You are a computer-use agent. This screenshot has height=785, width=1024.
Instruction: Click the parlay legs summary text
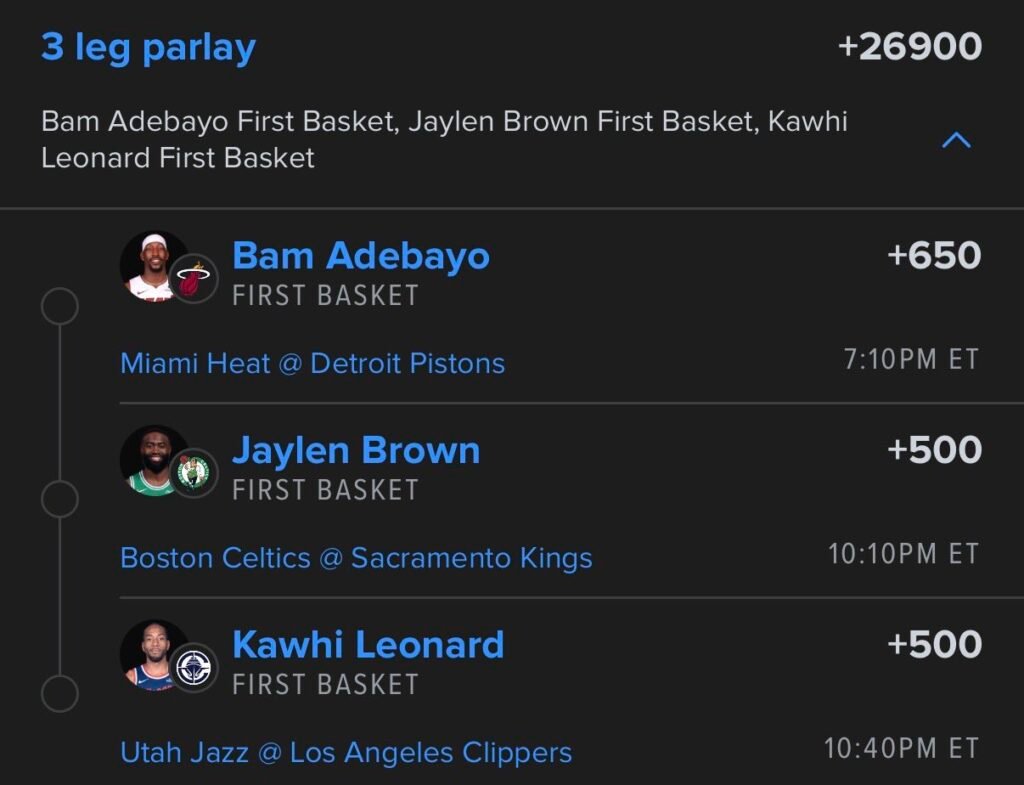click(x=444, y=139)
